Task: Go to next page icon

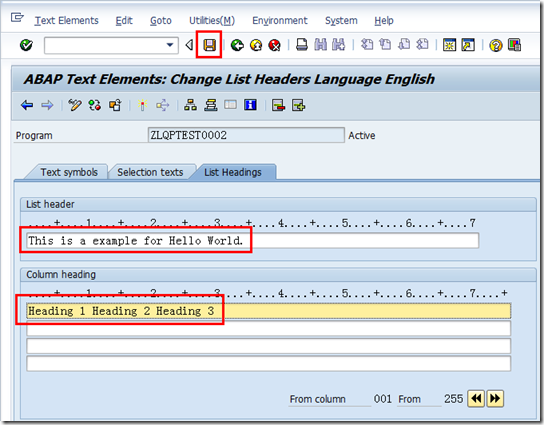Action: pos(404,45)
